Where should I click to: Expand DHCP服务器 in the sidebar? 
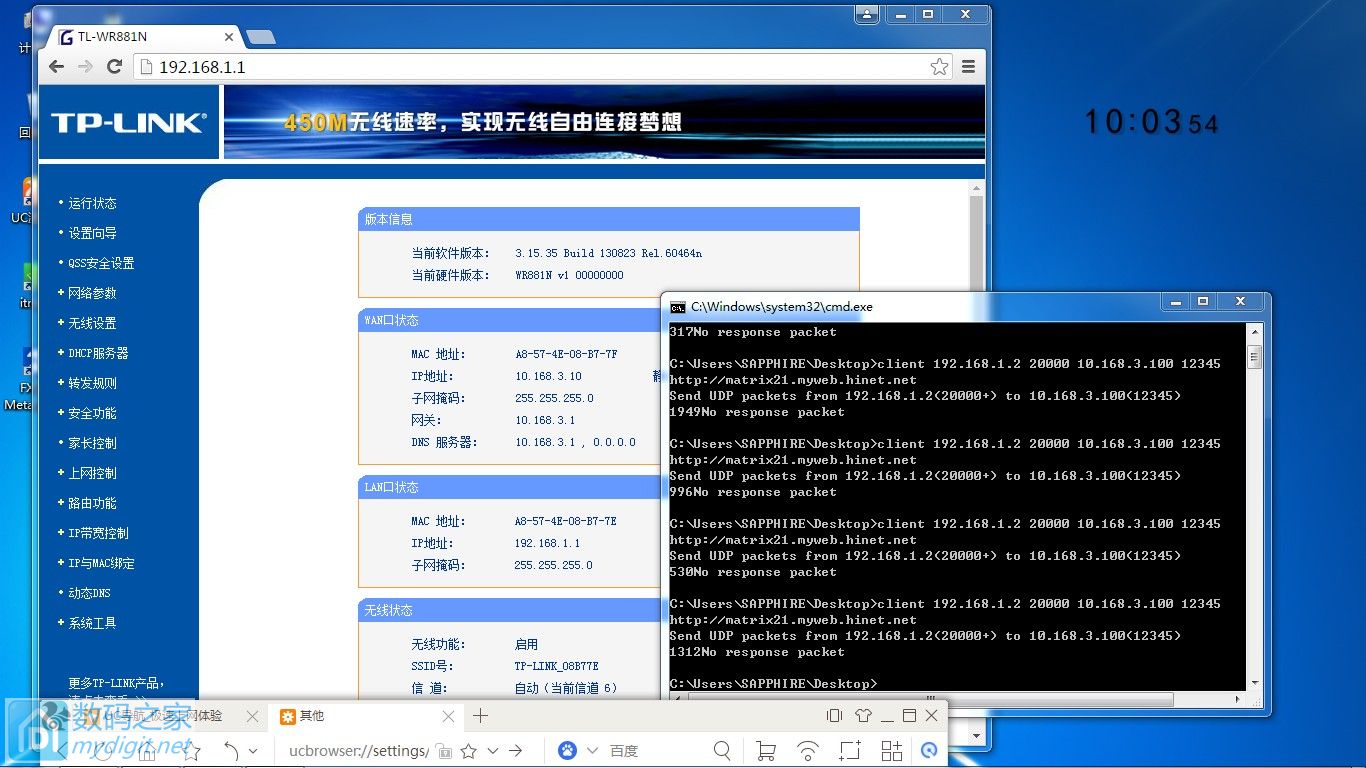(x=98, y=353)
